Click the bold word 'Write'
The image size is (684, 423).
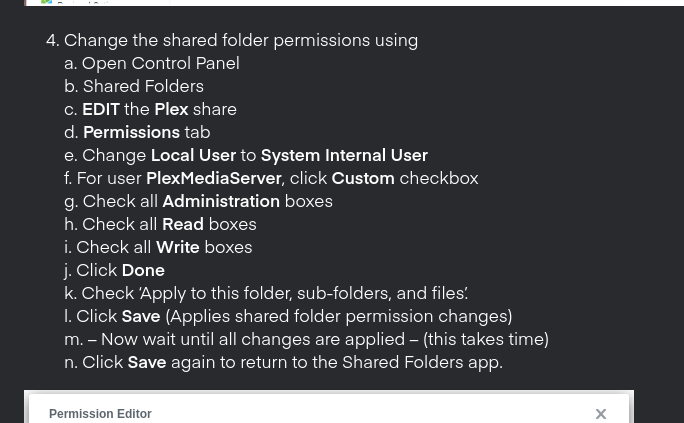click(x=178, y=248)
